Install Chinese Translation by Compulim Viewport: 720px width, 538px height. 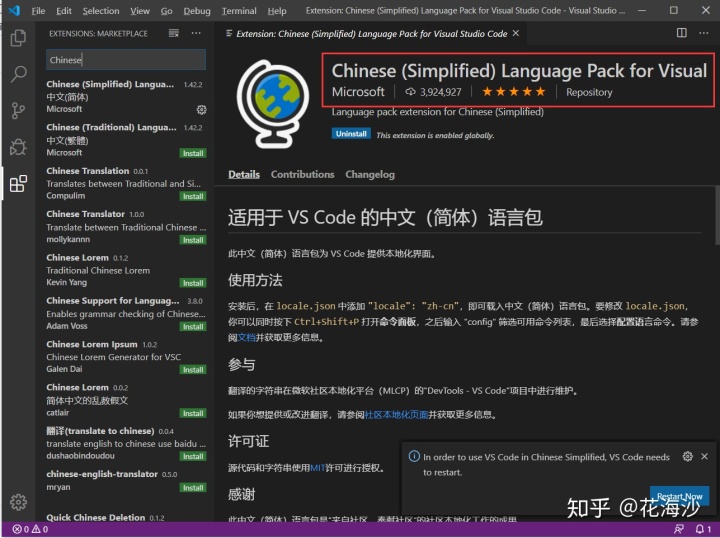pyautogui.click(x=193, y=196)
